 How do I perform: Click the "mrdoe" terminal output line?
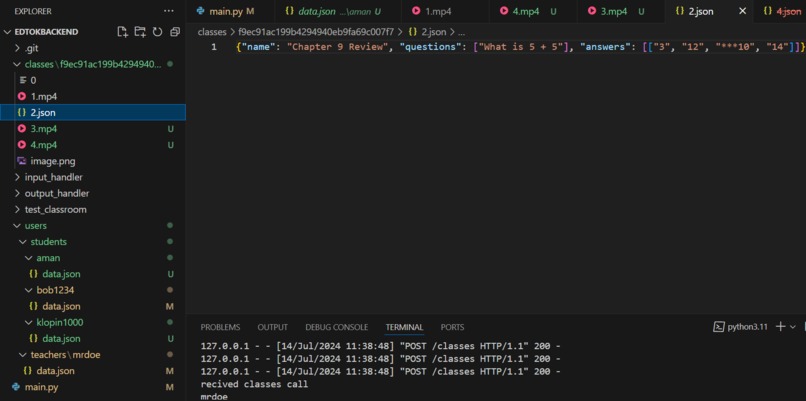coord(214,396)
